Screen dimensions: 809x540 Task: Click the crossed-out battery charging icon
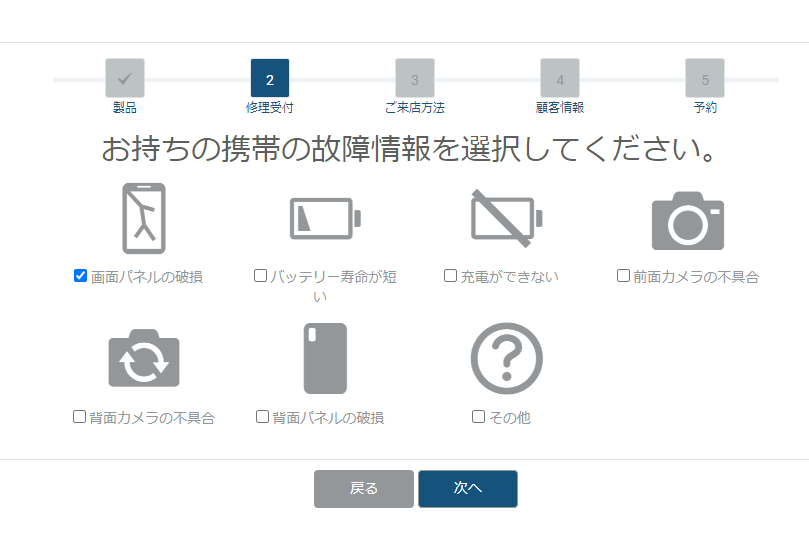[x=506, y=218]
